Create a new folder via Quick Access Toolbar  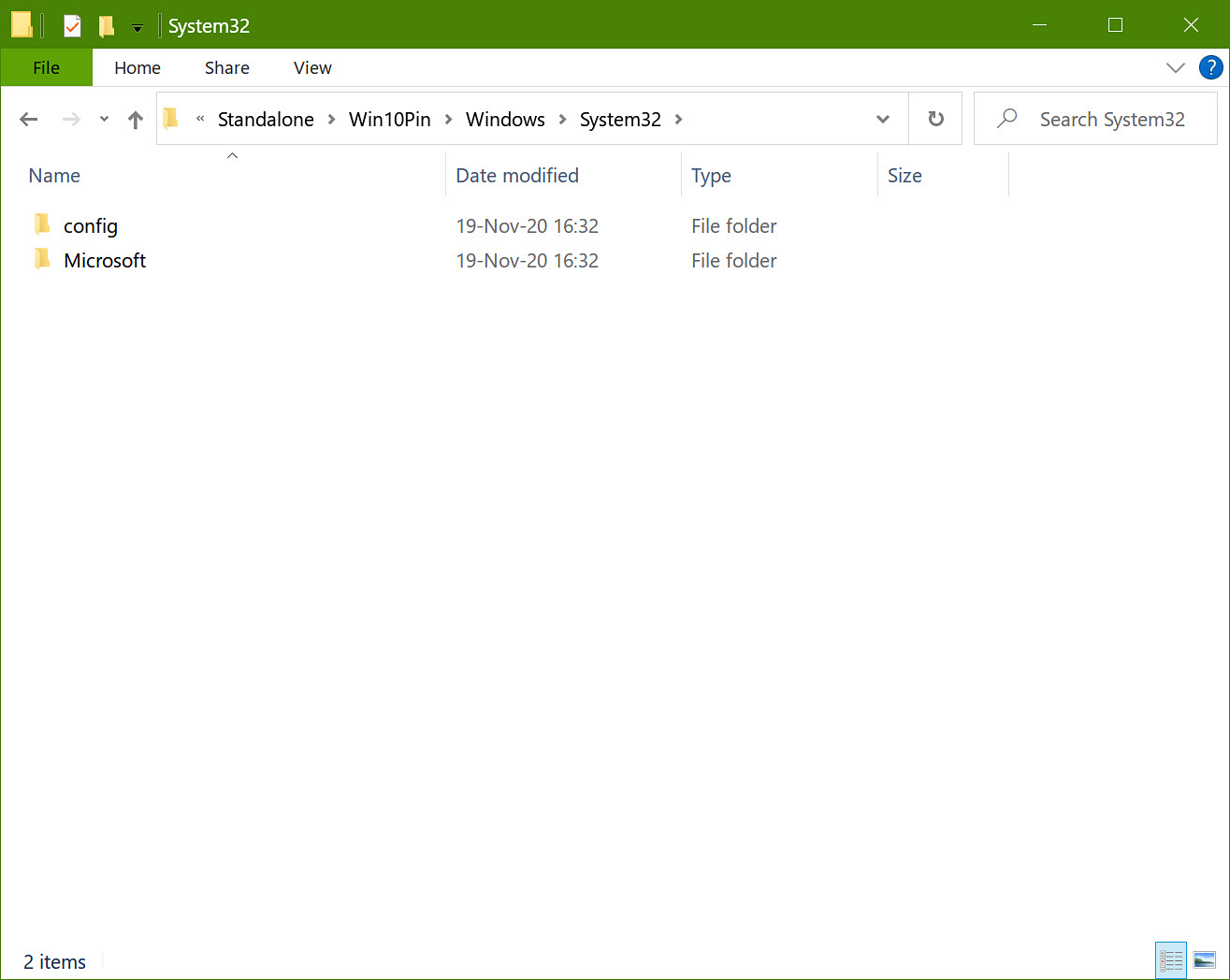point(106,25)
